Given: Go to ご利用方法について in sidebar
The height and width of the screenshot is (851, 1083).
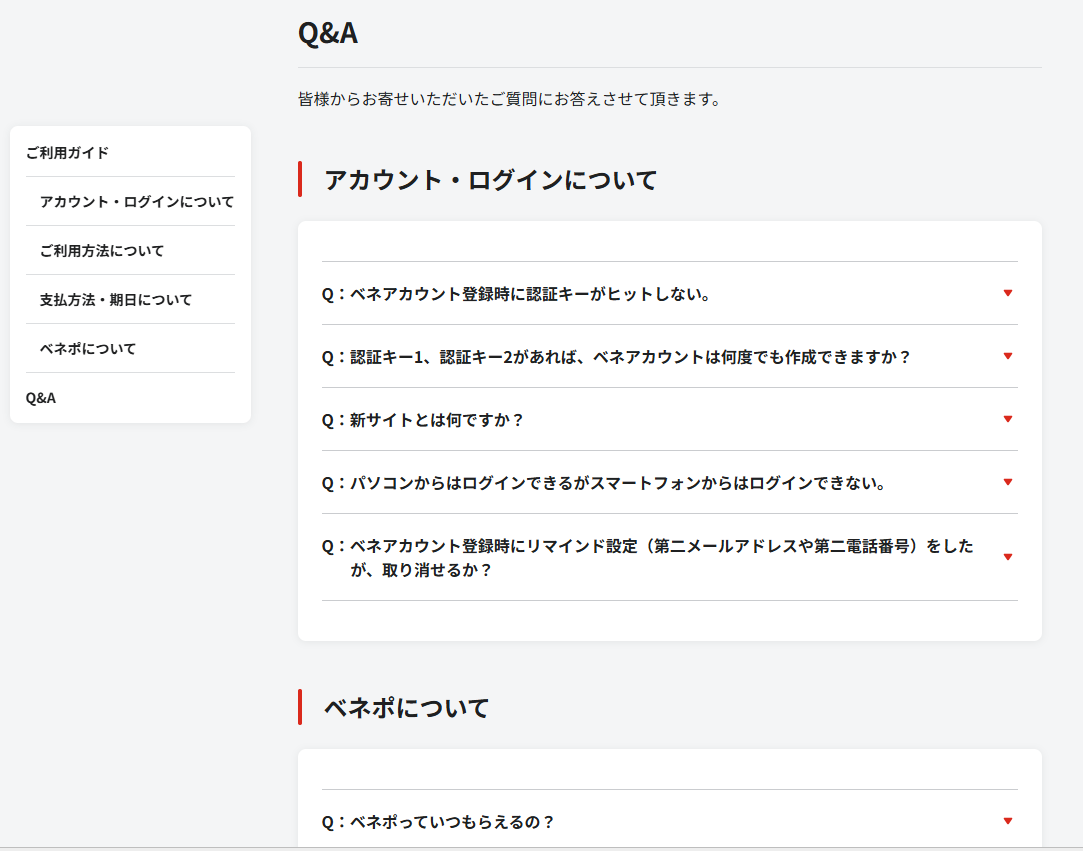Looking at the screenshot, I should 101,251.
